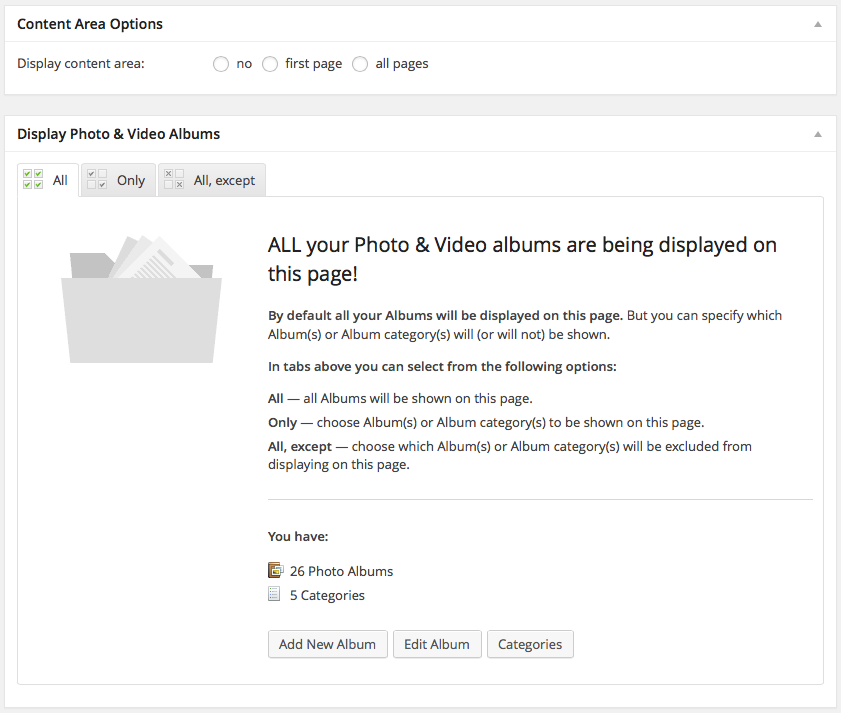Click the grid icon on the Only tab
The height and width of the screenshot is (713, 841).
[x=97, y=180]
